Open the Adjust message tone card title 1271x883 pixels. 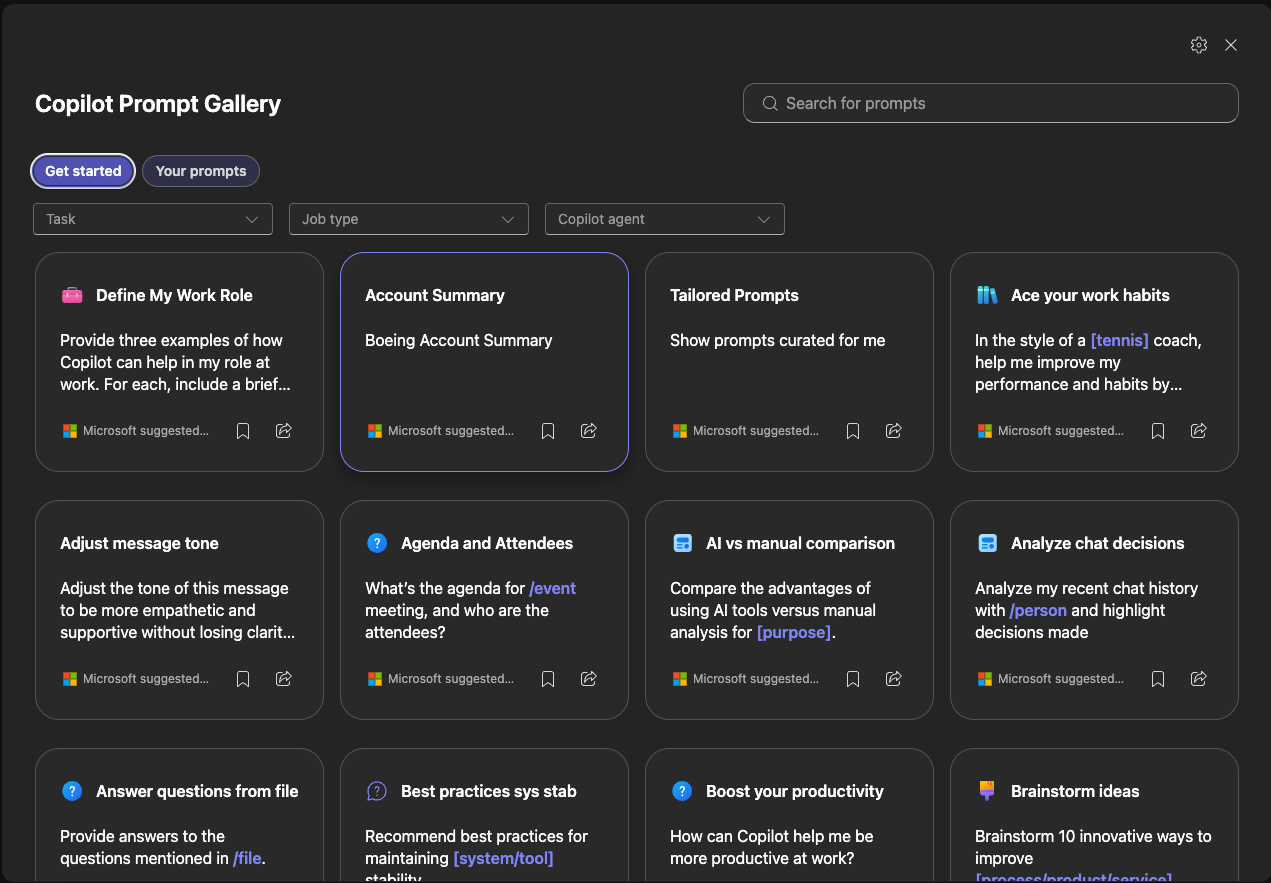coord(139,543)
